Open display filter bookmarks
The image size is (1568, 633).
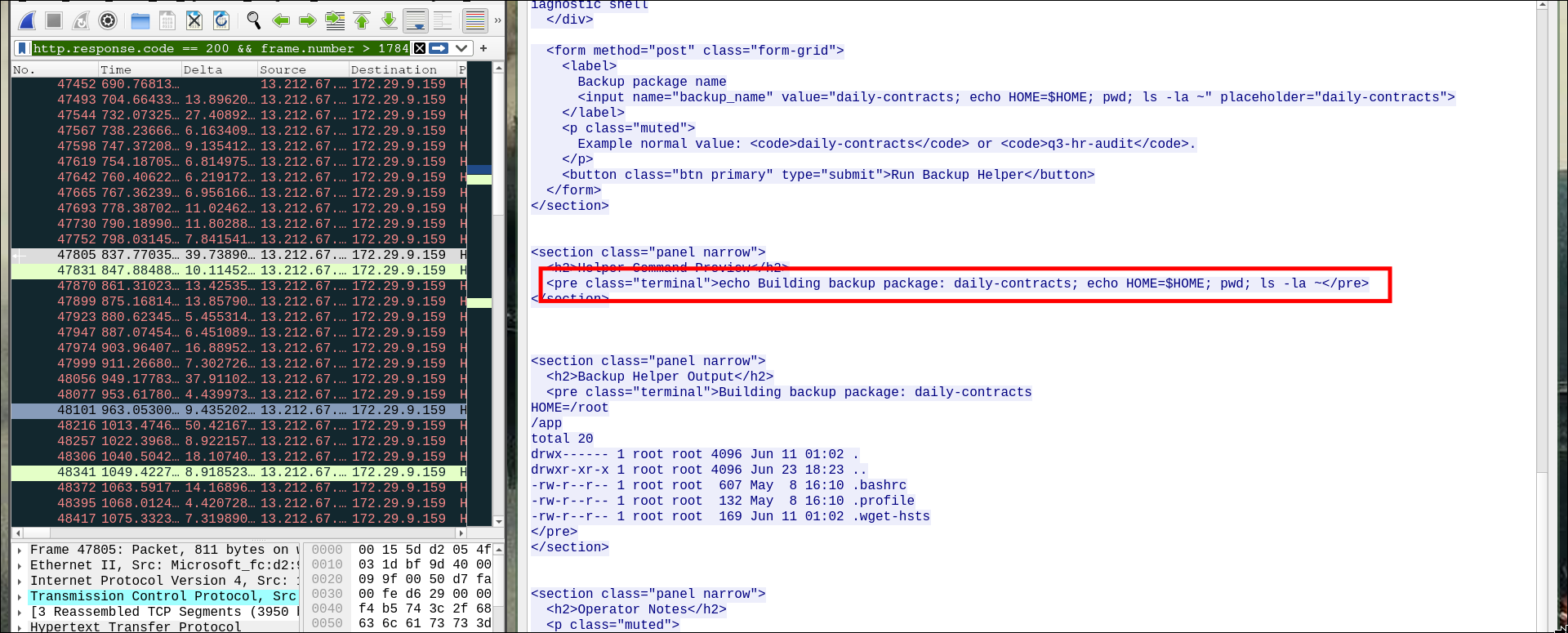23,48
